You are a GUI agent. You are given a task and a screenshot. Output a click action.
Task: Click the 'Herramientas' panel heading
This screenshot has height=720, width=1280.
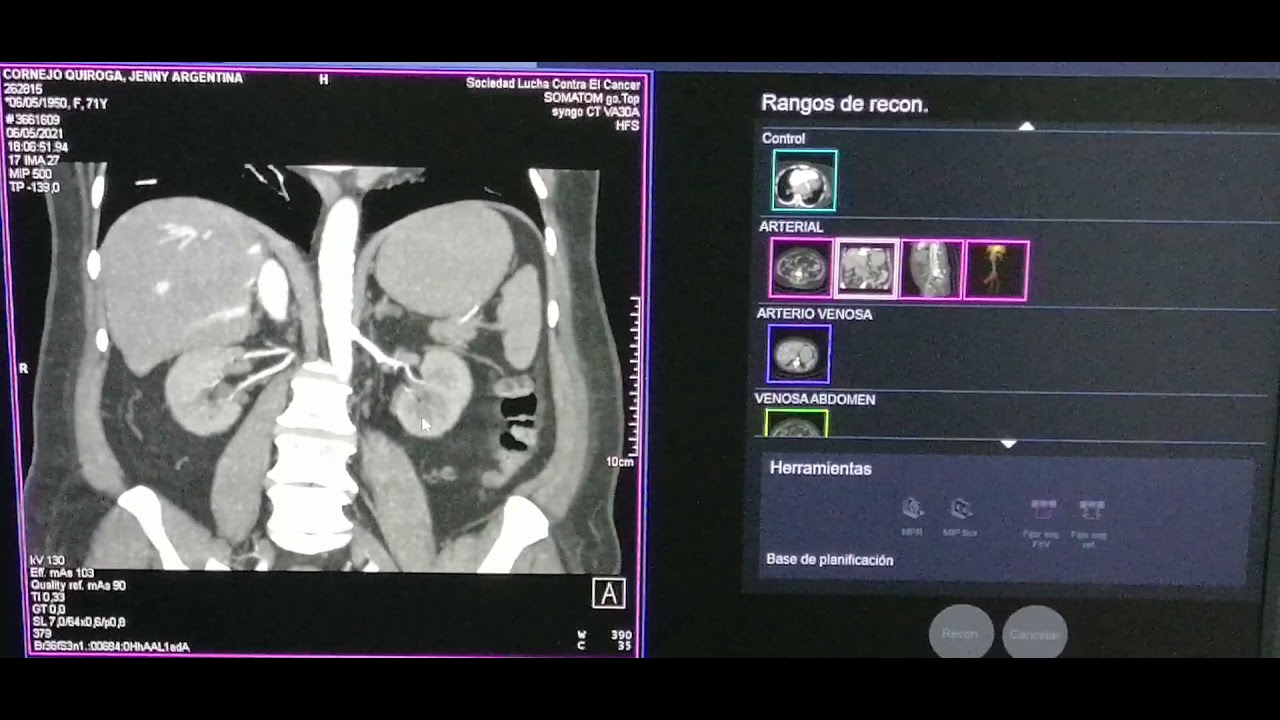(x=820, y=468)
